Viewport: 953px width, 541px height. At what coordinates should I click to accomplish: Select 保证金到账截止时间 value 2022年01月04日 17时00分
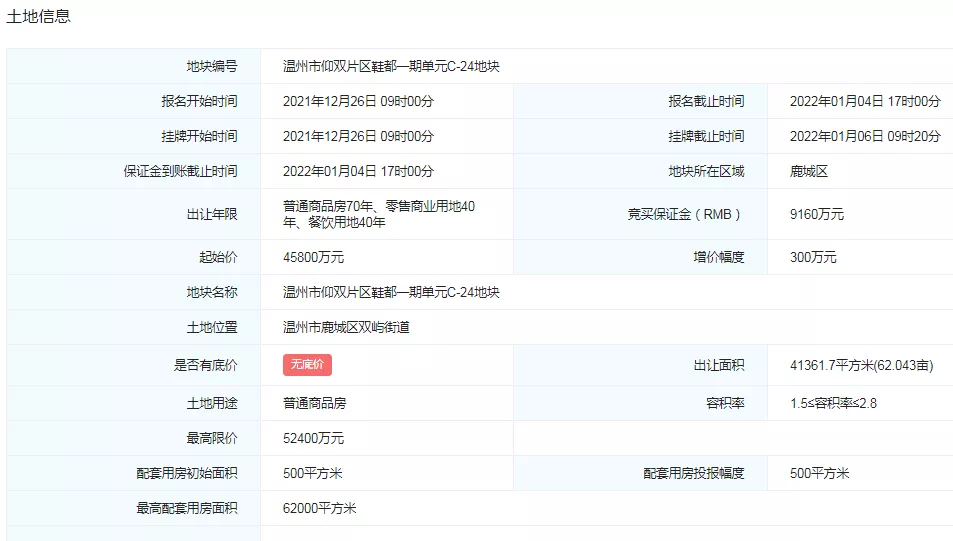click(358, 171)
